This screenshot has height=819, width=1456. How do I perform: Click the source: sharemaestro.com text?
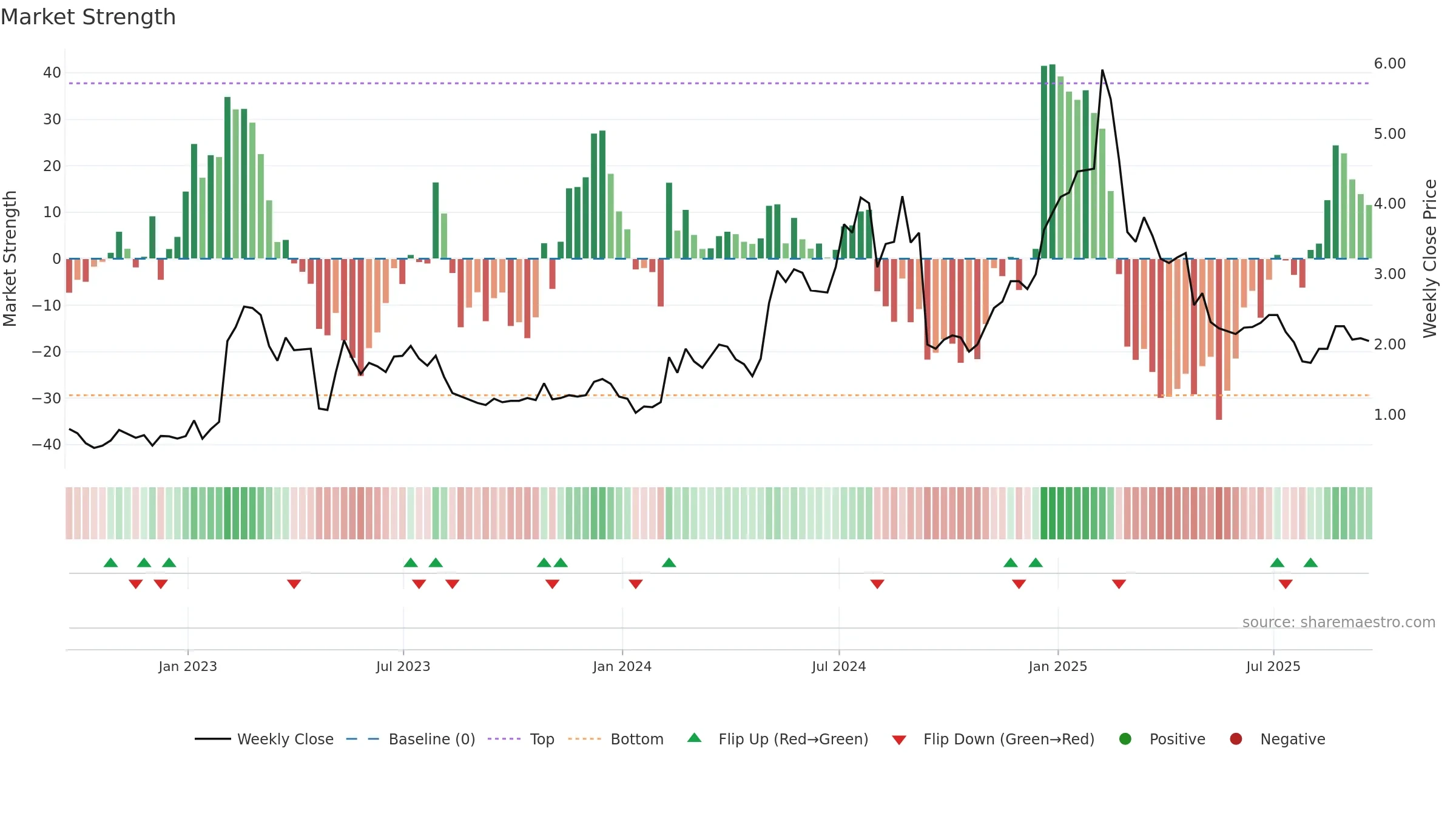click(1339, 622)
